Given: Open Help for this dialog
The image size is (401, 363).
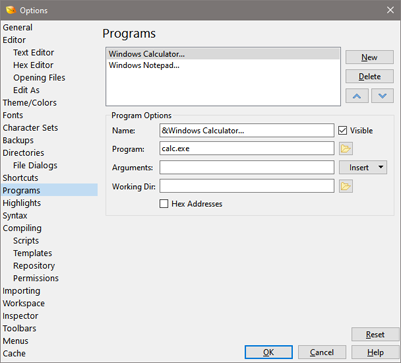Looking at the screenshot, I should 375,352.
